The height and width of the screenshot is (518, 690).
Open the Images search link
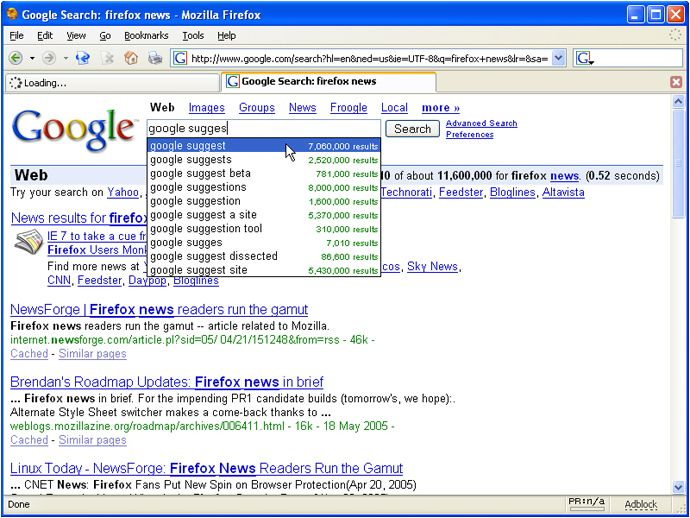[x=206, y=107]
